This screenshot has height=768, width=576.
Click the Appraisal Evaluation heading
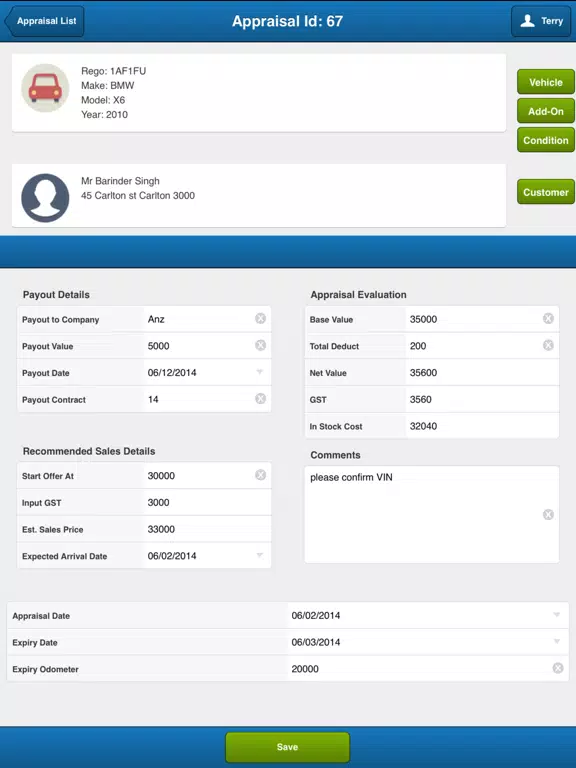359,294
